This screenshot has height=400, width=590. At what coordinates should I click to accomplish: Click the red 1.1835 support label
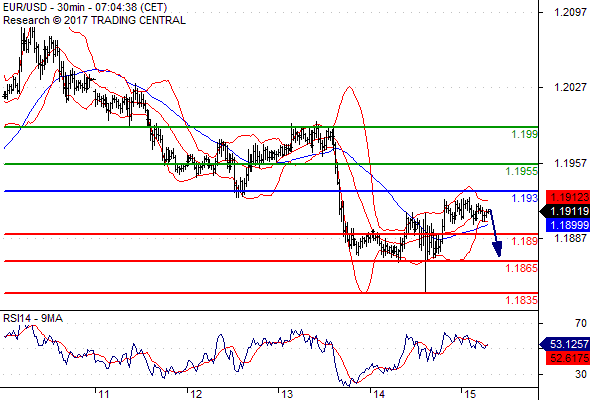point(522,300)
